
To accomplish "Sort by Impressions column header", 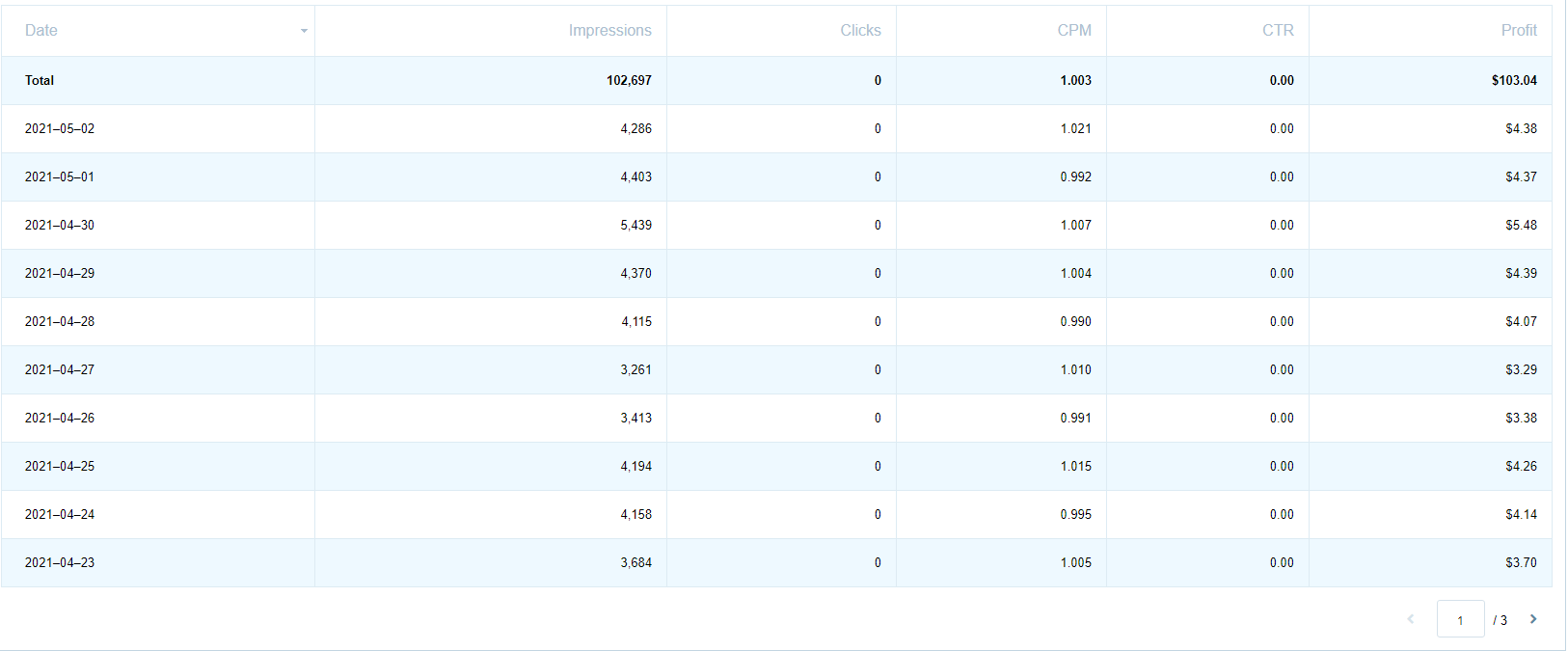I will [x=609, y=31].
